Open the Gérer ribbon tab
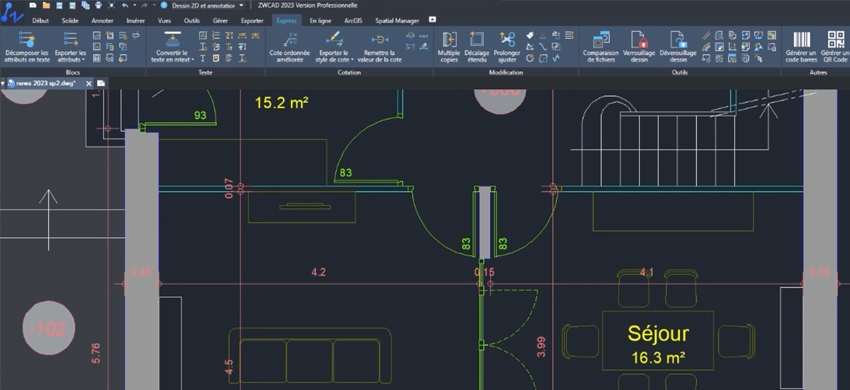Viewport: 850px width, 390px height. (220, 21)
